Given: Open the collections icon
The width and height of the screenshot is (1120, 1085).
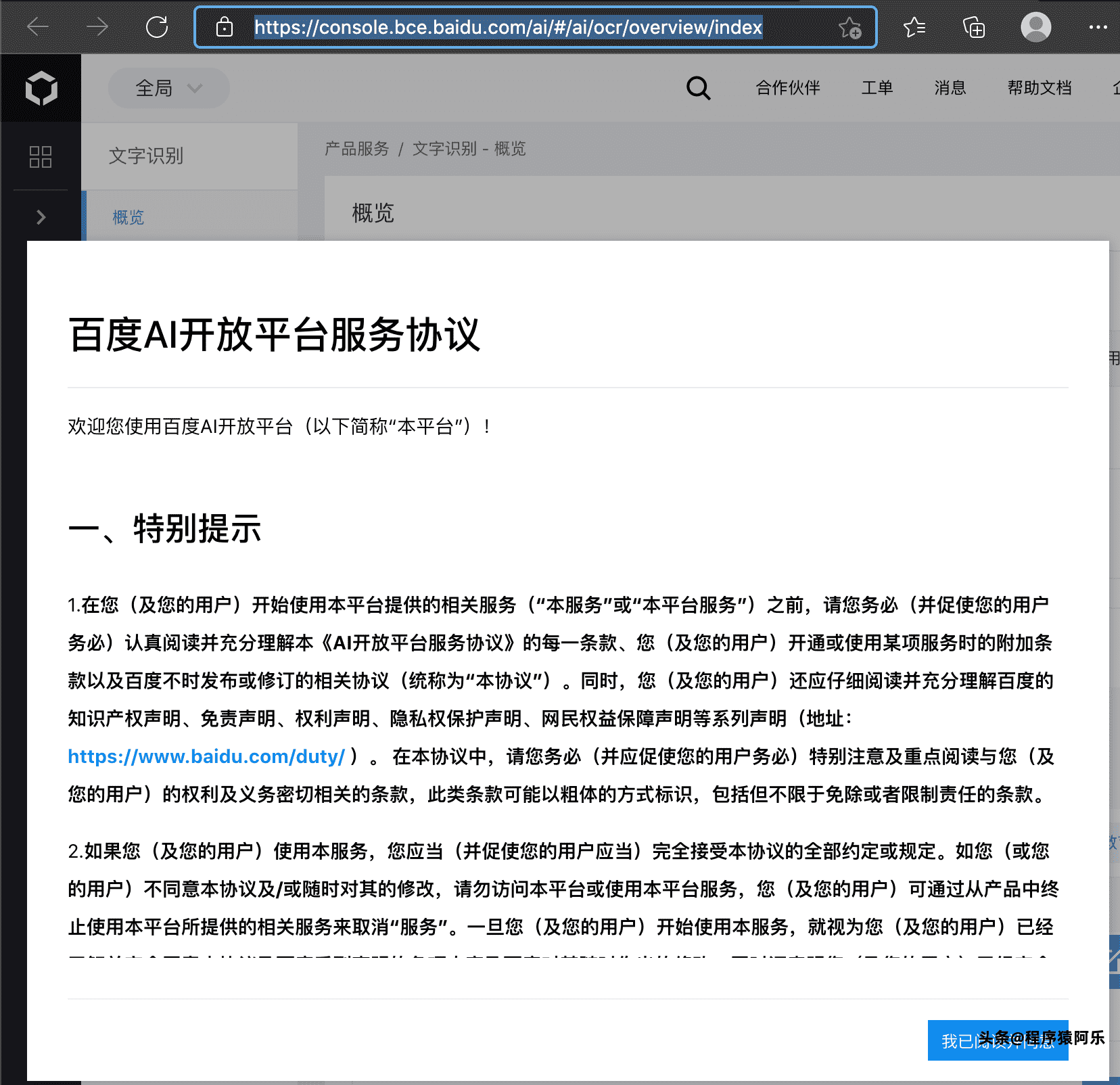Looking at the screenshot, I should 974,27.
